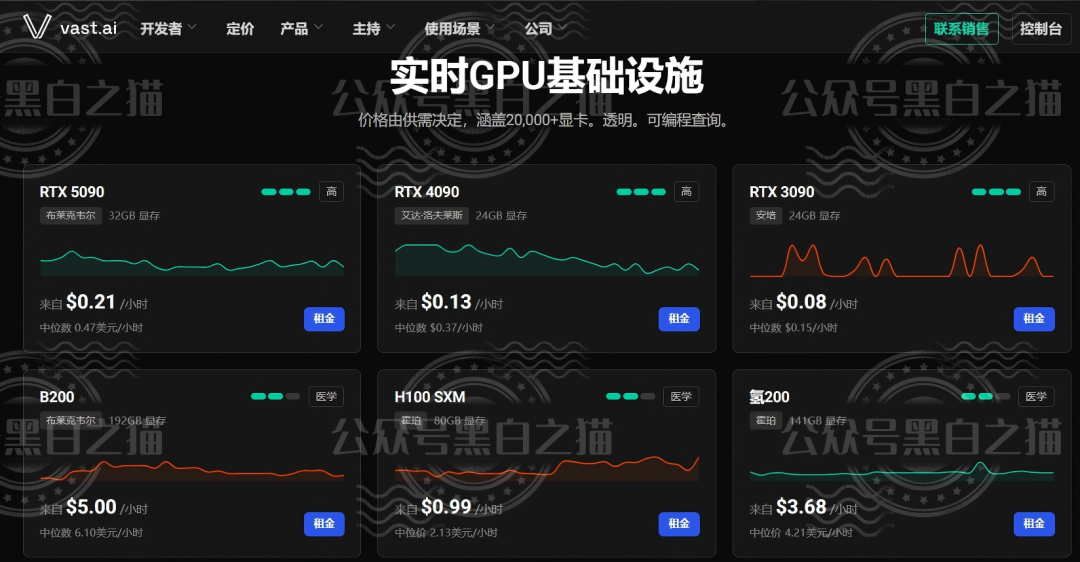Click the 高 badge on RTX 4090
1080x562 pixels.
coord(686,191)
